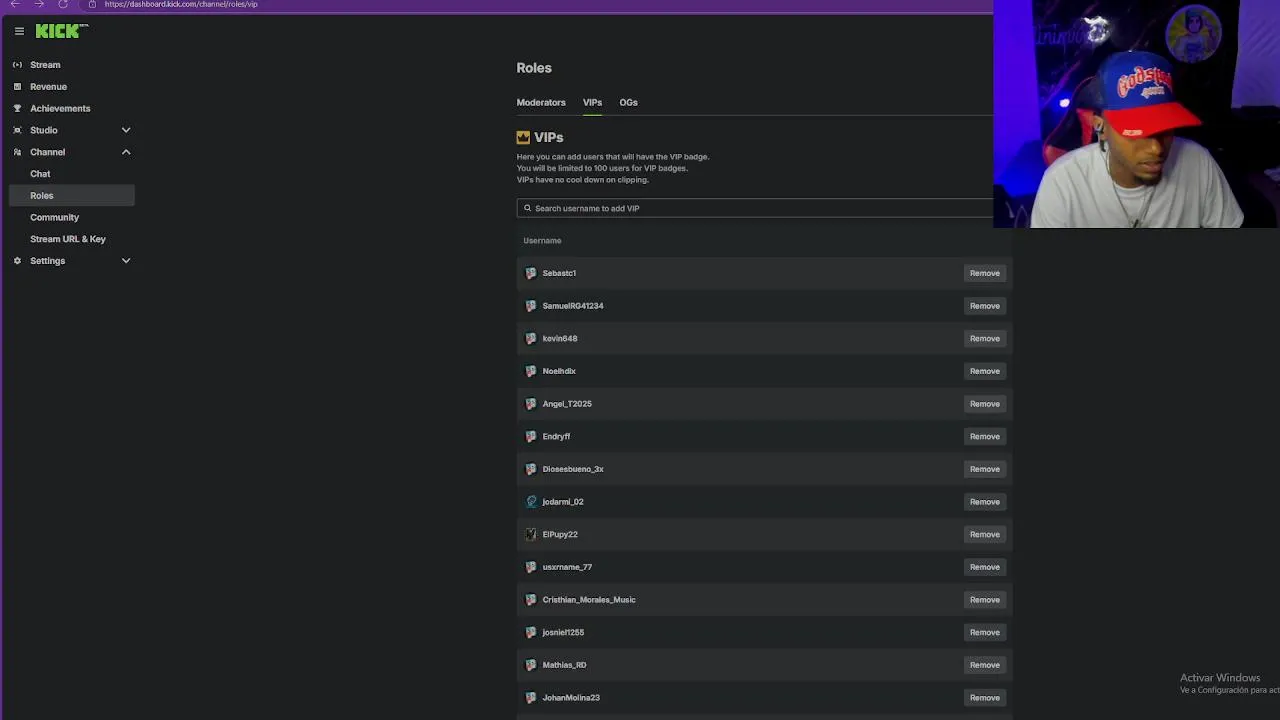Remove ElPupy22 from VIPs

(x=984, y=534)
